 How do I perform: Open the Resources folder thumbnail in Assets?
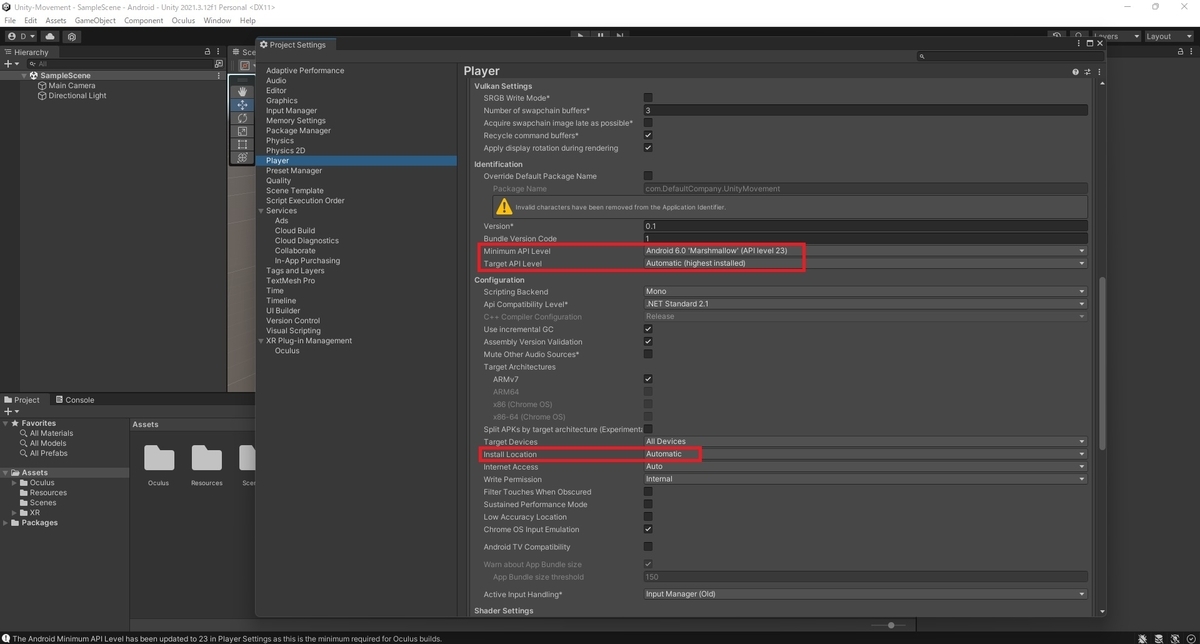(x=207, y=458)
